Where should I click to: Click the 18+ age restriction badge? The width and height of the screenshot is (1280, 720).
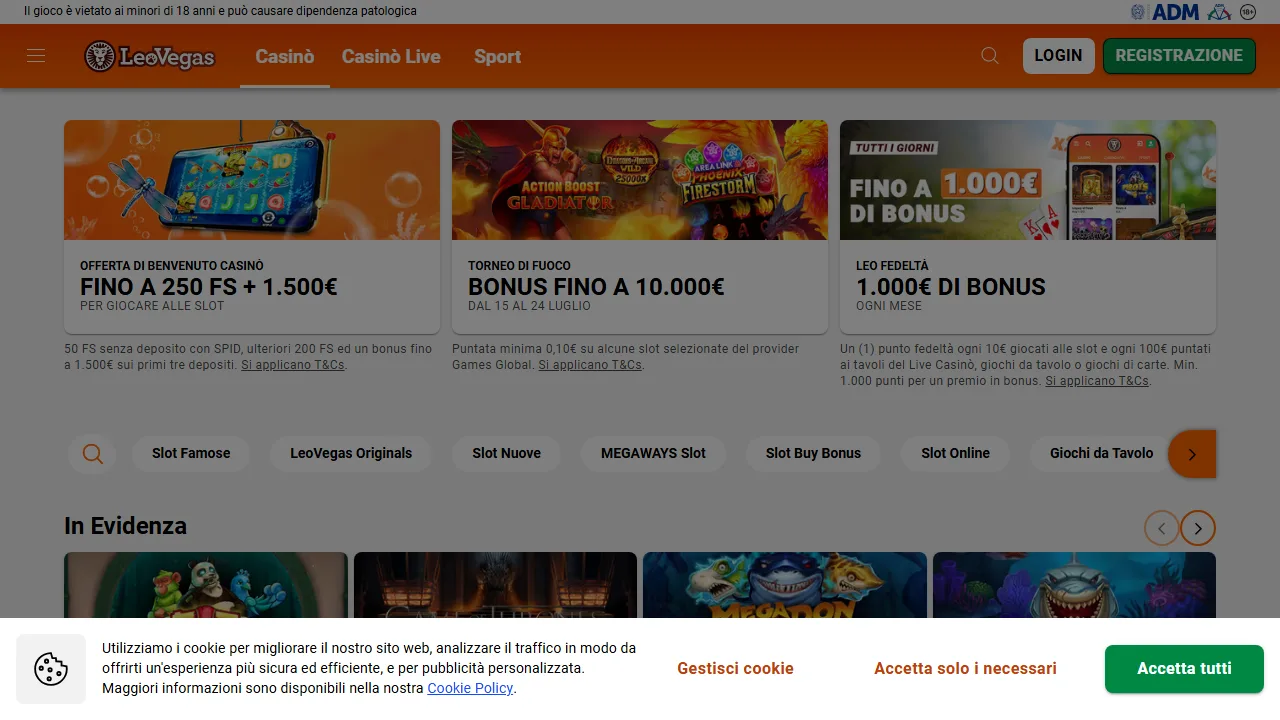pyautogui.click(x=1248, y=12)
